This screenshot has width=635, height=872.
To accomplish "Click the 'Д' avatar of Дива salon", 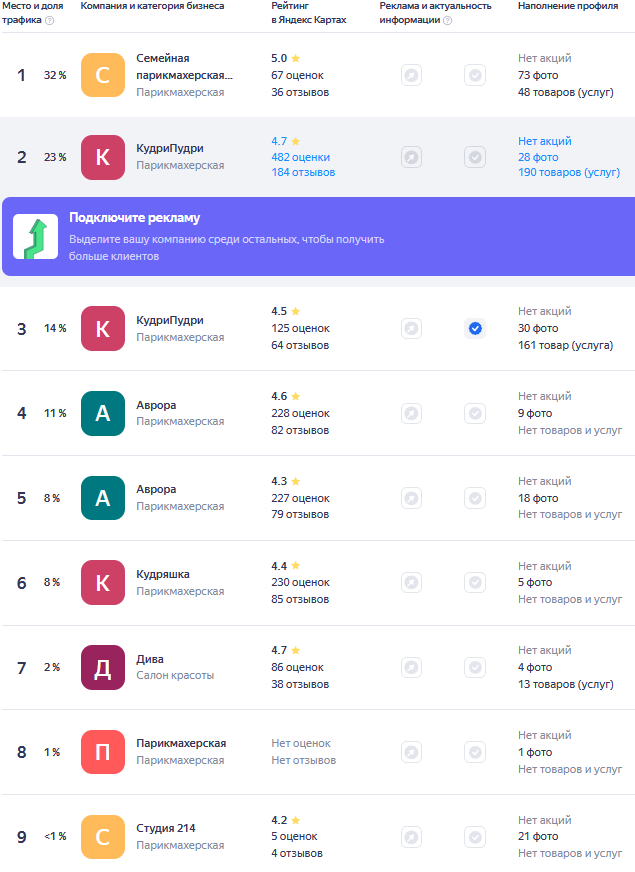I will (x=102, y=667).
